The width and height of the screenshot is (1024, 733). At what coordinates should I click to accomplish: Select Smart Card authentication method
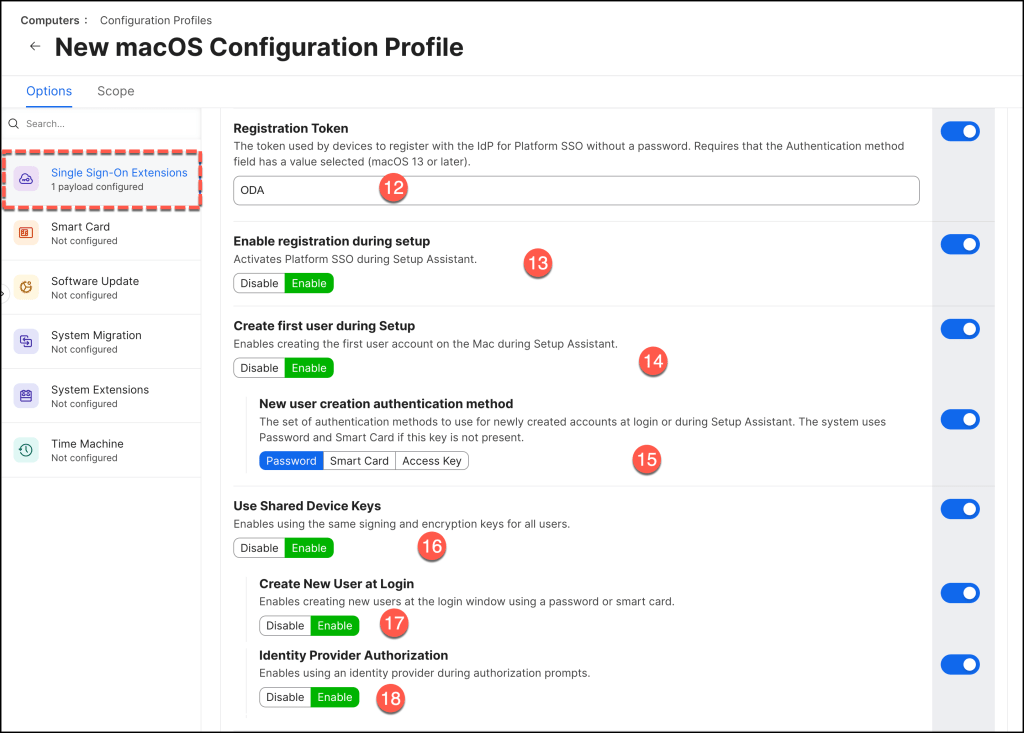[x=359, y=461]
